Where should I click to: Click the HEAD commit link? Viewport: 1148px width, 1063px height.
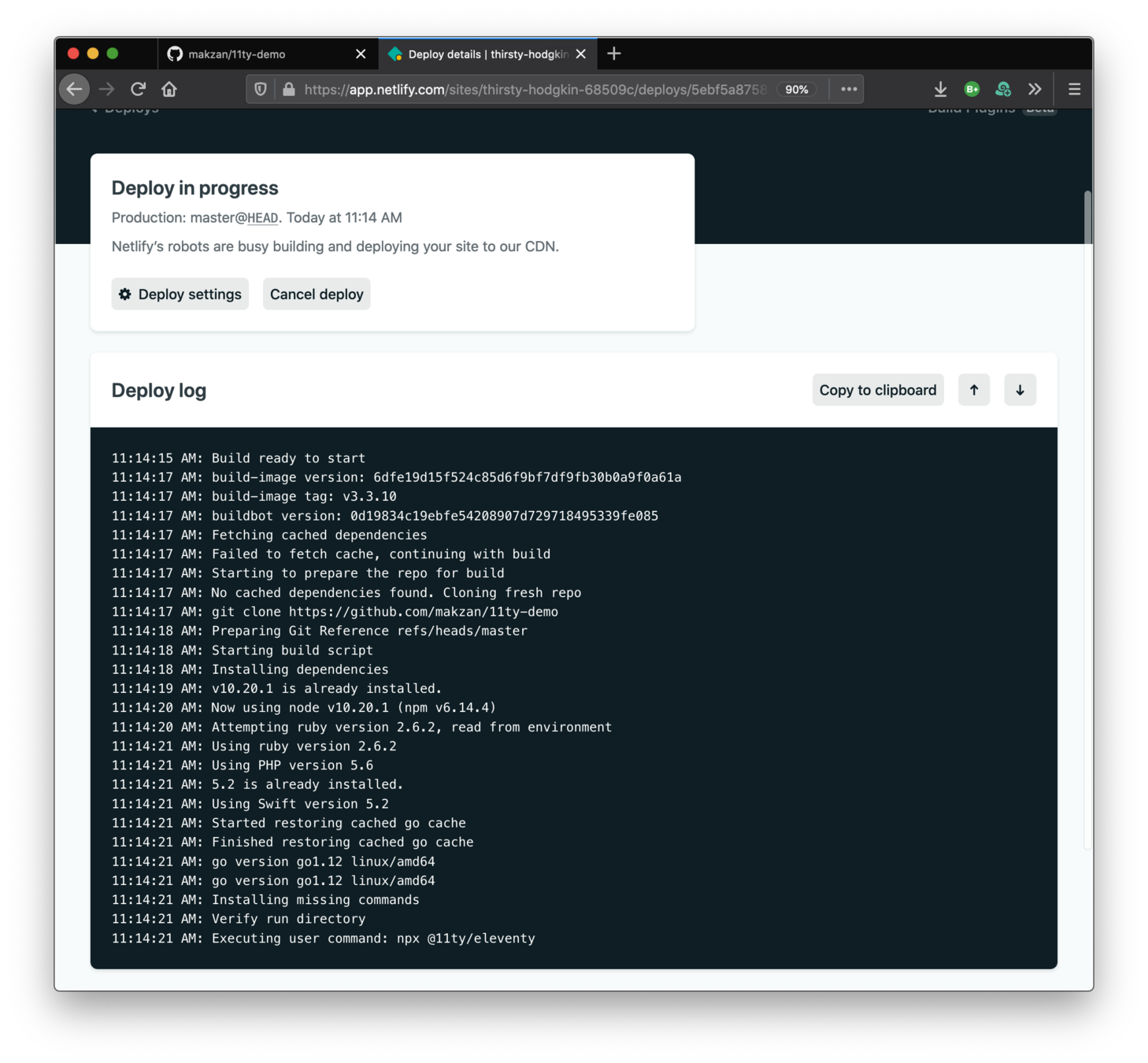click(x=263, y=218)
